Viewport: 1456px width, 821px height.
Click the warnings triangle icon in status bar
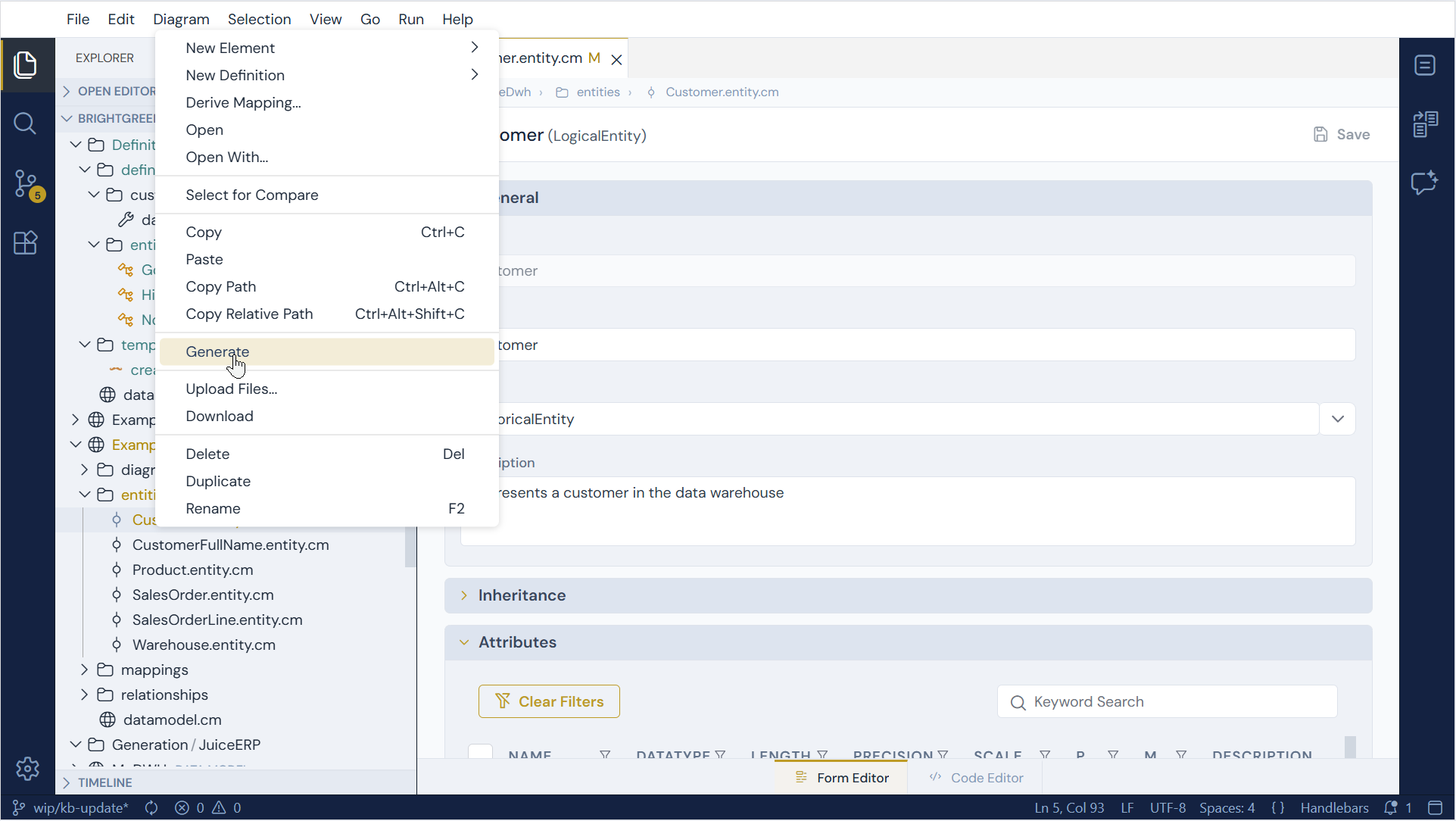(219, 808)
